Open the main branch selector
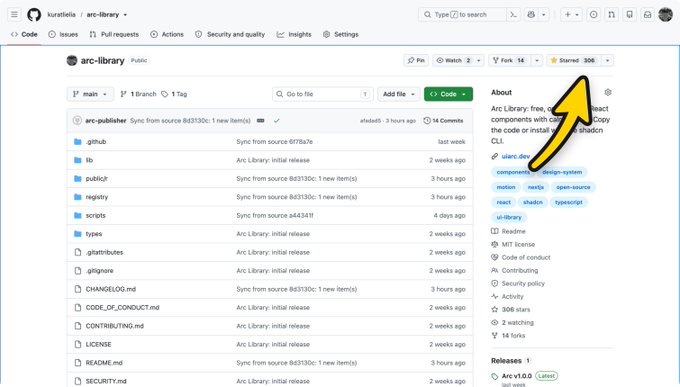Viewport: 680px width, 387px height. click(90, 94)
